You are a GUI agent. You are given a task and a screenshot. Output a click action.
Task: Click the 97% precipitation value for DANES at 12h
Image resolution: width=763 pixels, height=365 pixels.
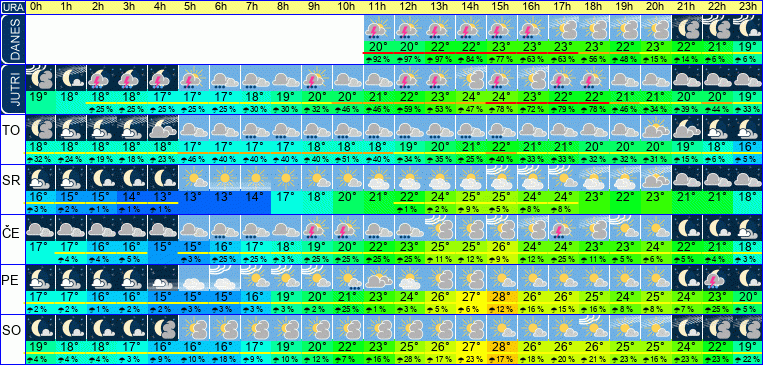click(409, 59)
